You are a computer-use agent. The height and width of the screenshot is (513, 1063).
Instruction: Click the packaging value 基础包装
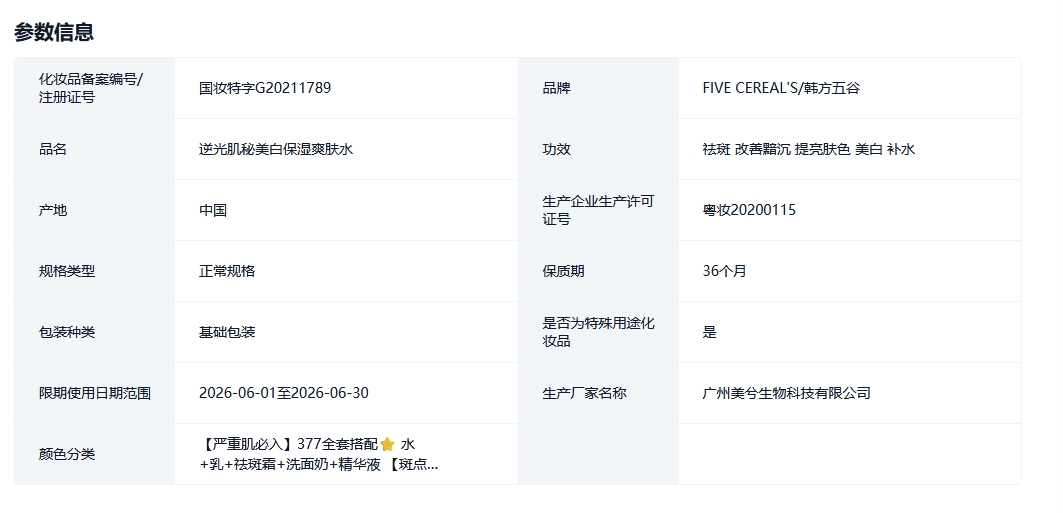(227, 332)
